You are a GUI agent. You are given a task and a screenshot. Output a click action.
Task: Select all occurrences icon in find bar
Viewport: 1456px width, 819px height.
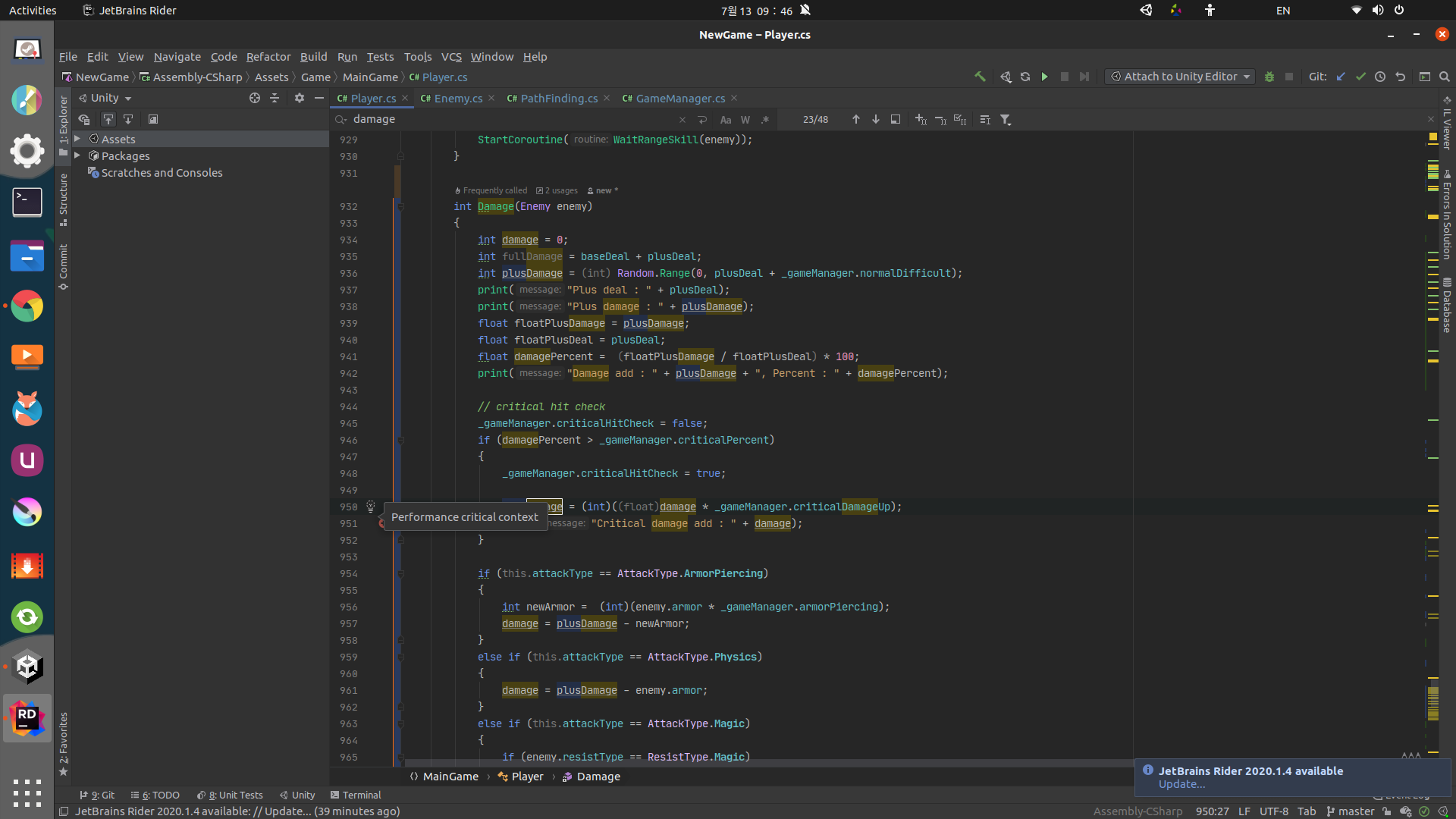(960, 120)
